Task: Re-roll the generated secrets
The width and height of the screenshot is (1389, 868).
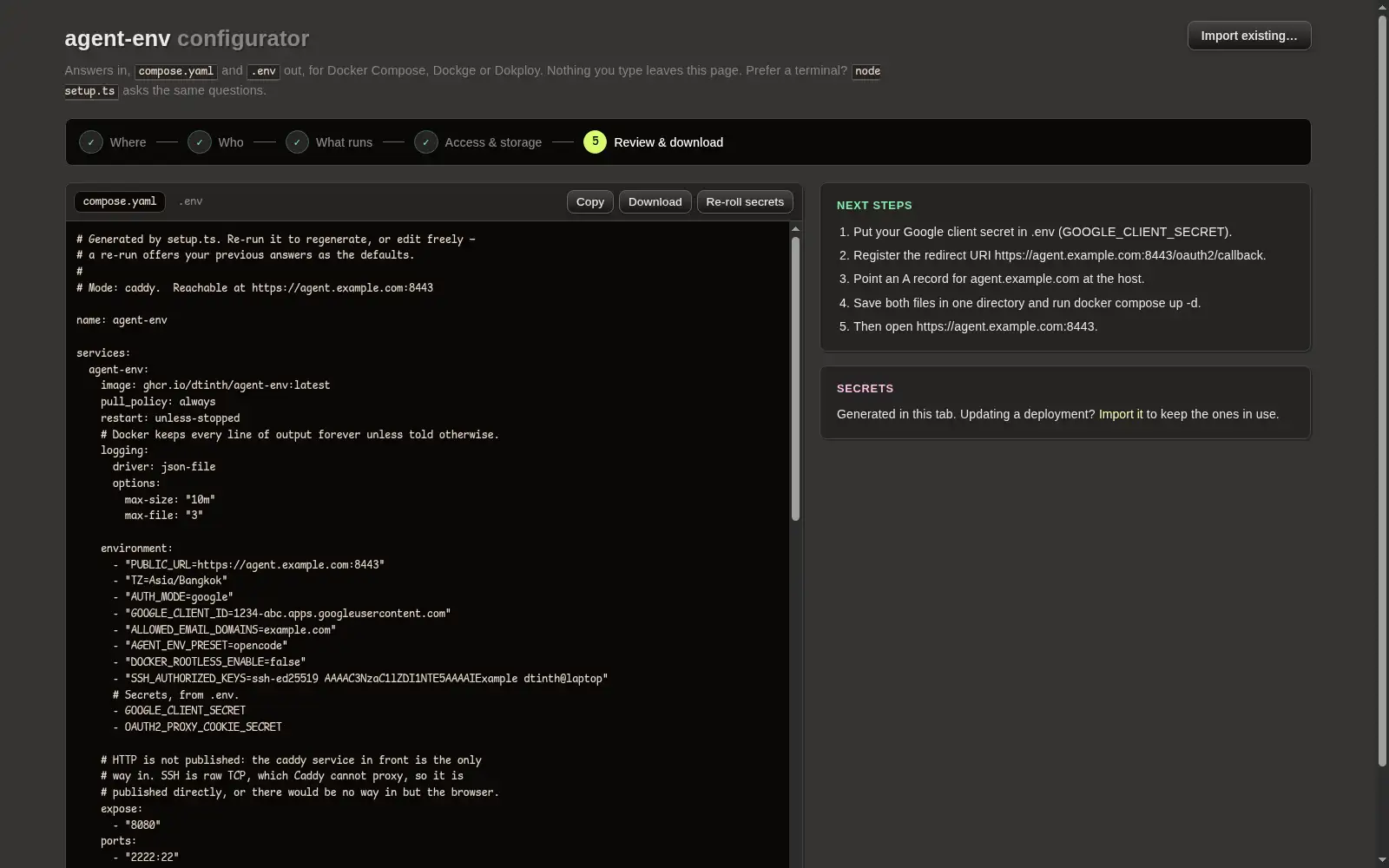Action: 745,201
